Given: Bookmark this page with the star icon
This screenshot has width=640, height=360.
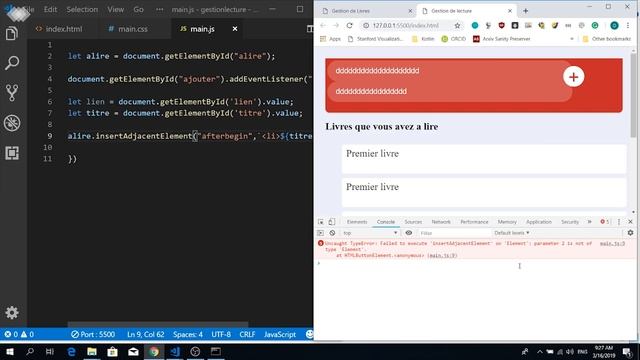Looking at the screenshot, I should [457, 25].
